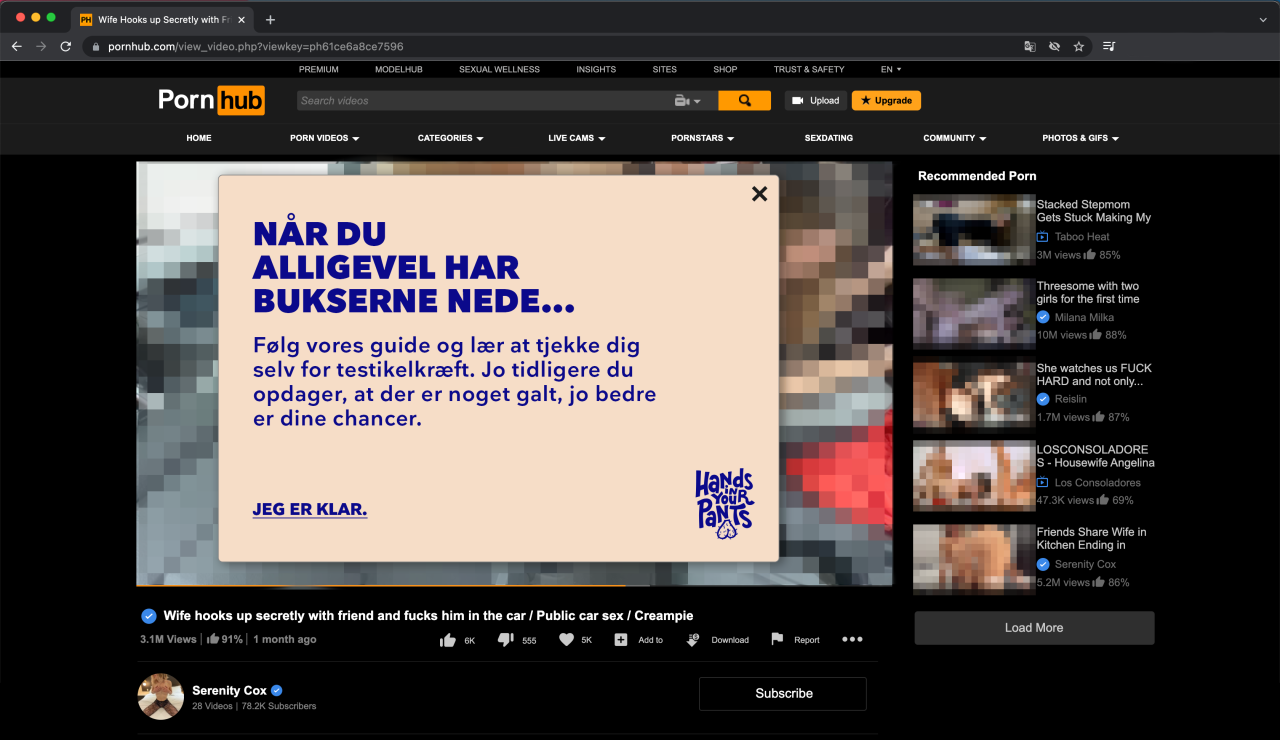Click the translate page icon in address bar
Image resolution: width=1280 pixels, height=740 pixels.
click(1029, 46)
